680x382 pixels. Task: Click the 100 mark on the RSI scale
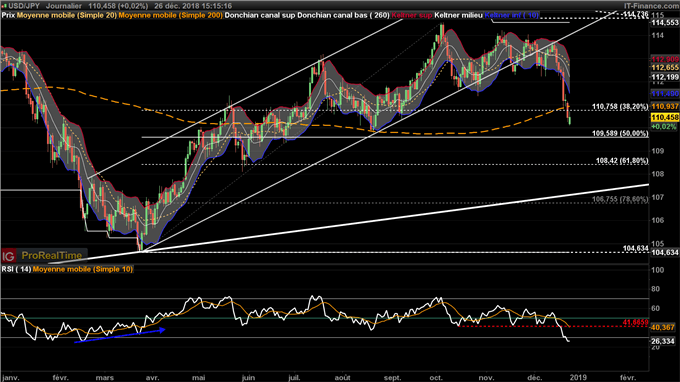[657, 270]
